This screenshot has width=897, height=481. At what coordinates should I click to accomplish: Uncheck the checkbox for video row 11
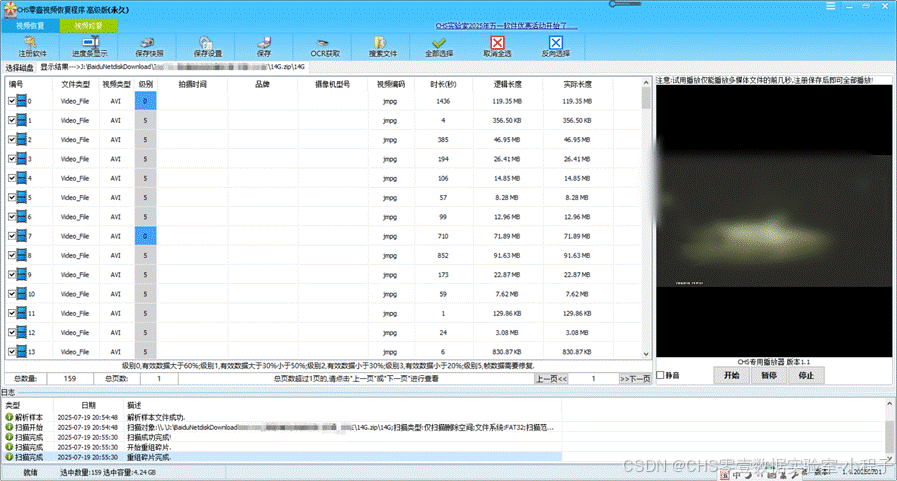[x=11, y=313]
